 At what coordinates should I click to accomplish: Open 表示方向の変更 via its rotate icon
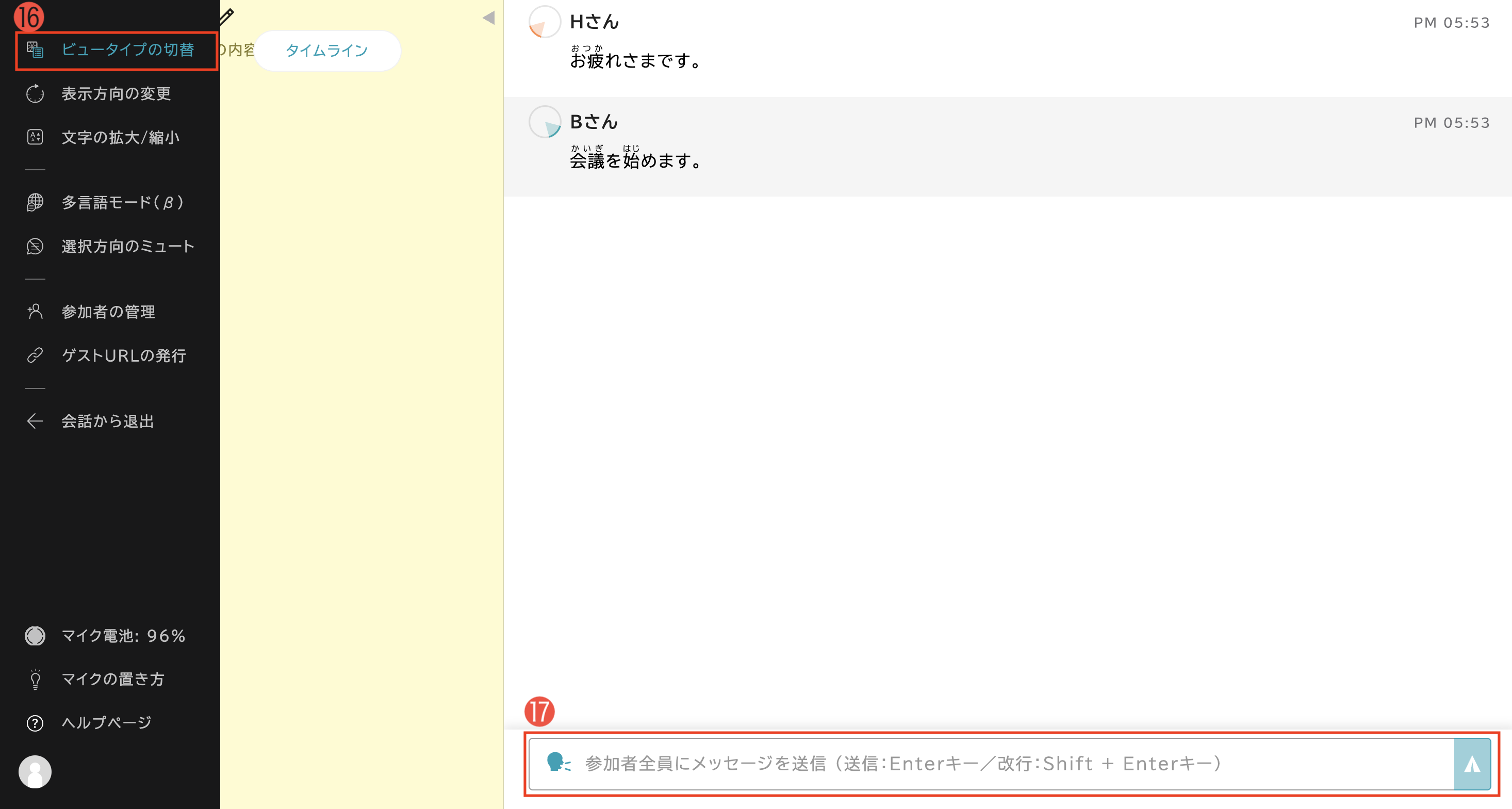point(35,93)
